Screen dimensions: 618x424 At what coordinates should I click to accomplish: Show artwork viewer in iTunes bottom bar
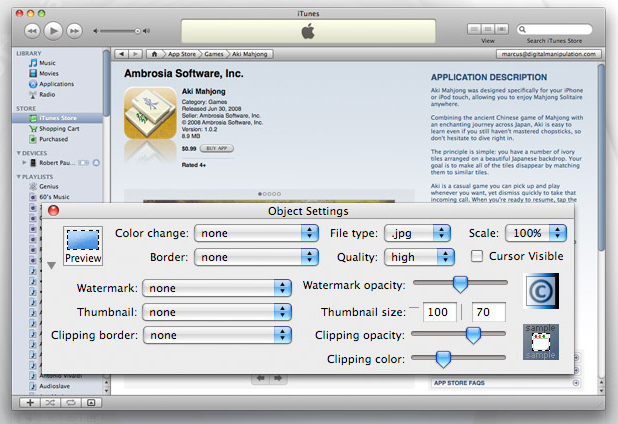tap(91, 402)
